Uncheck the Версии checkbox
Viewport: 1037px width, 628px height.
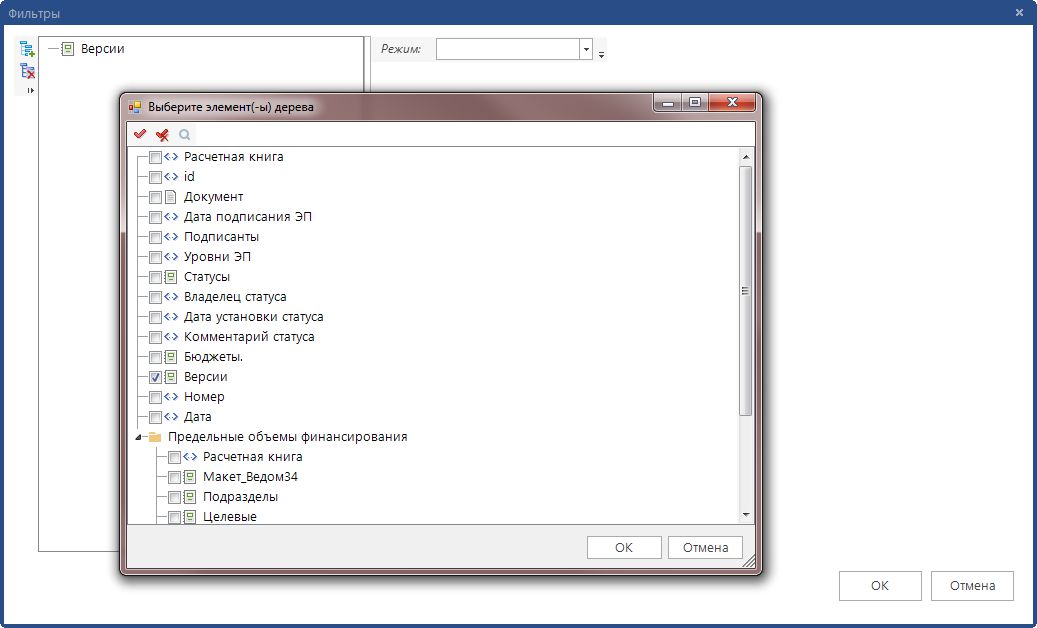click(x=155, y=377)
